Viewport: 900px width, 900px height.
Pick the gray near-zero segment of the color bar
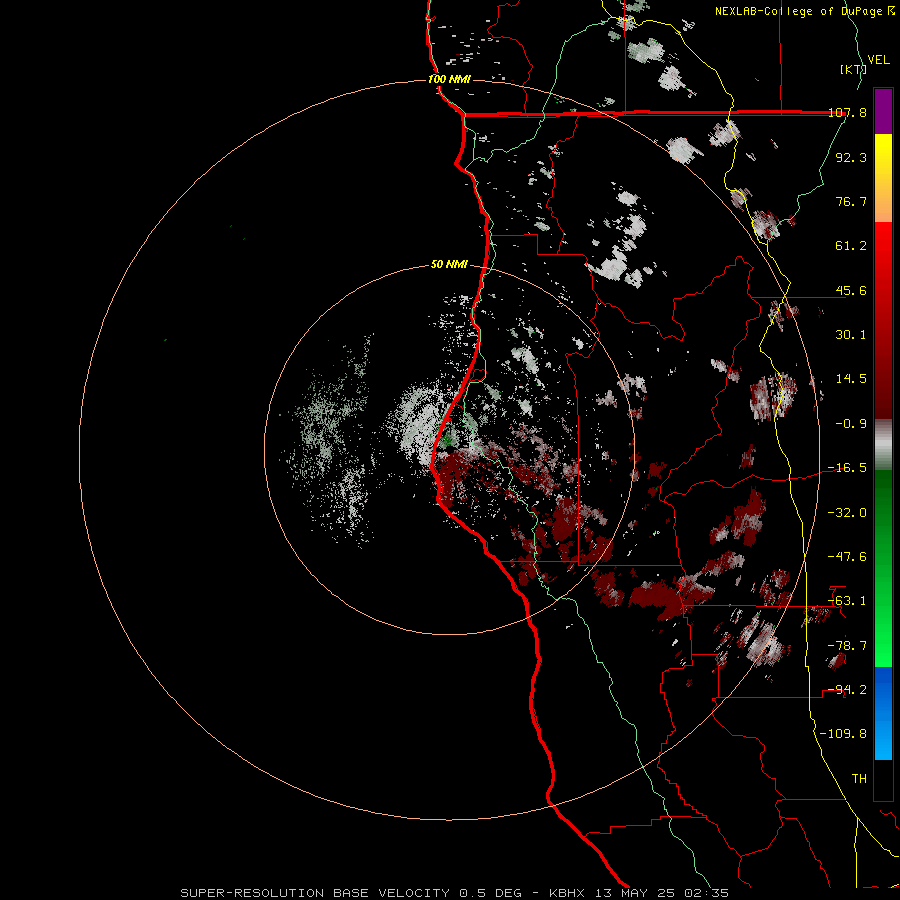pos(883,445)
